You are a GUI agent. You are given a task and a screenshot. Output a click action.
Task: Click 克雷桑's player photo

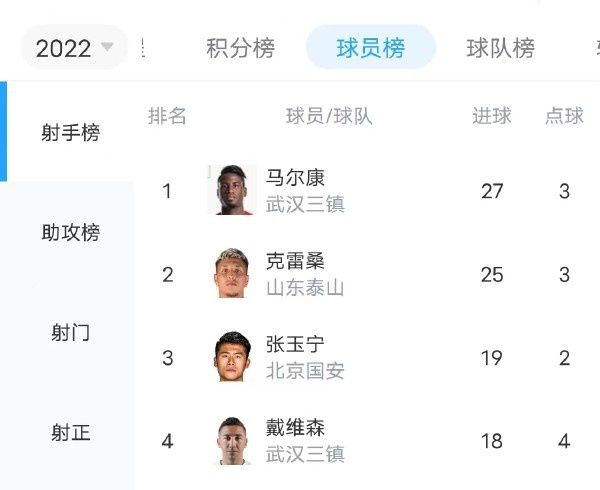pyautogui.click(x=231, y=274)
